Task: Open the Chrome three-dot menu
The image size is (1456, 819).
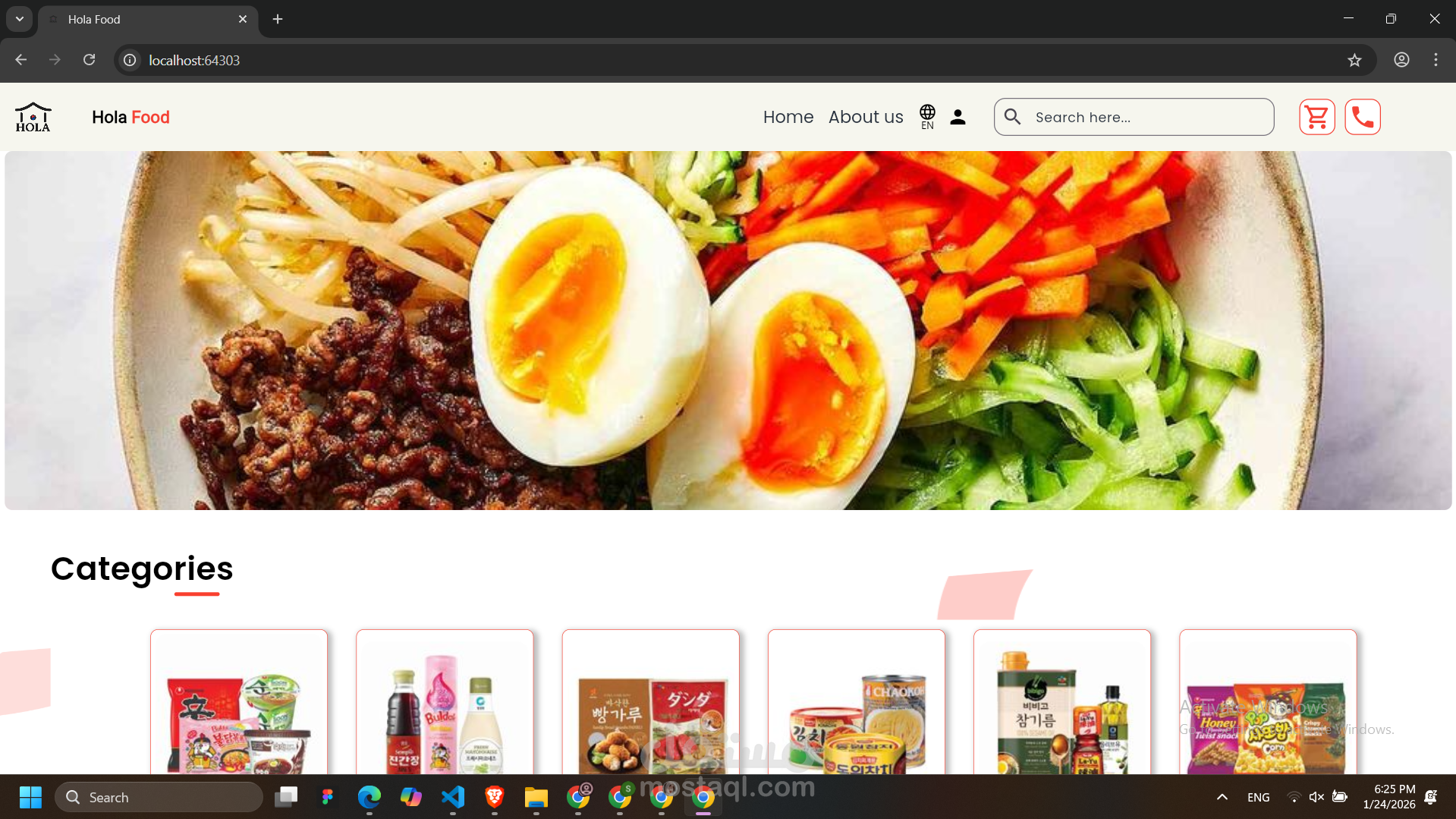Action: pyautogui.click(x=1436, y=60)
